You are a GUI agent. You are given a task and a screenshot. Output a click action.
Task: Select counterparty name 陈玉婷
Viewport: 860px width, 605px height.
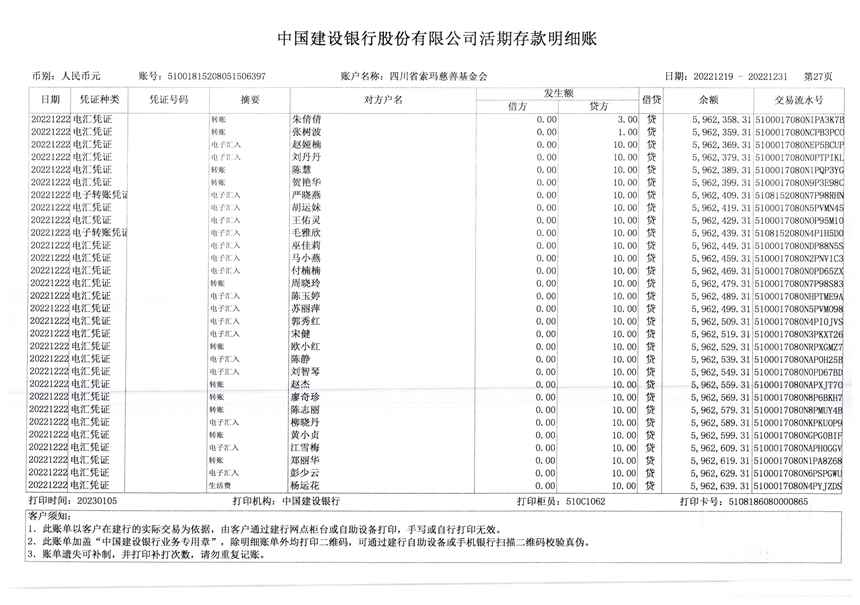(x=305, y=296)
